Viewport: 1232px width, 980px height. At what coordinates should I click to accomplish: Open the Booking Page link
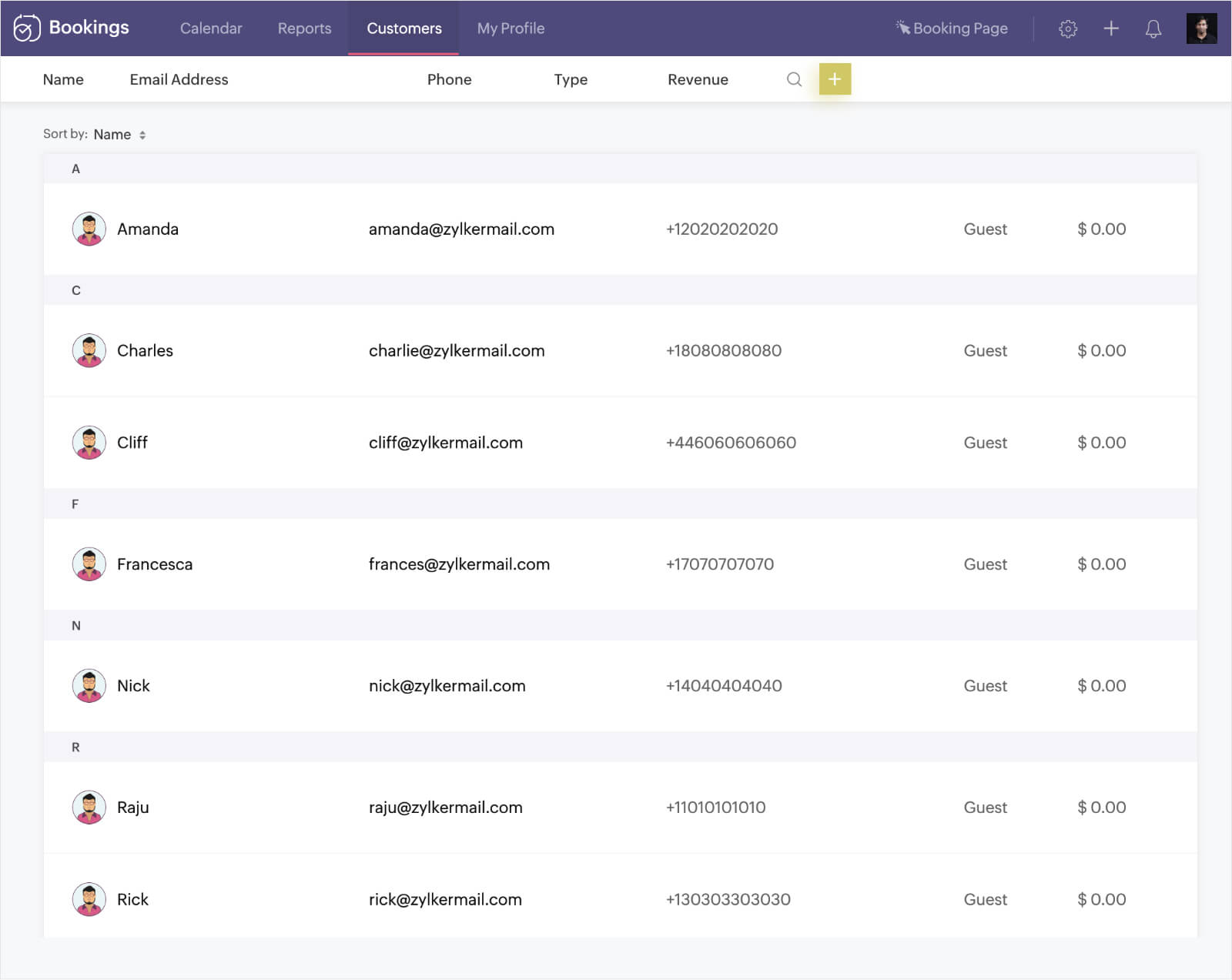(952, 28)
